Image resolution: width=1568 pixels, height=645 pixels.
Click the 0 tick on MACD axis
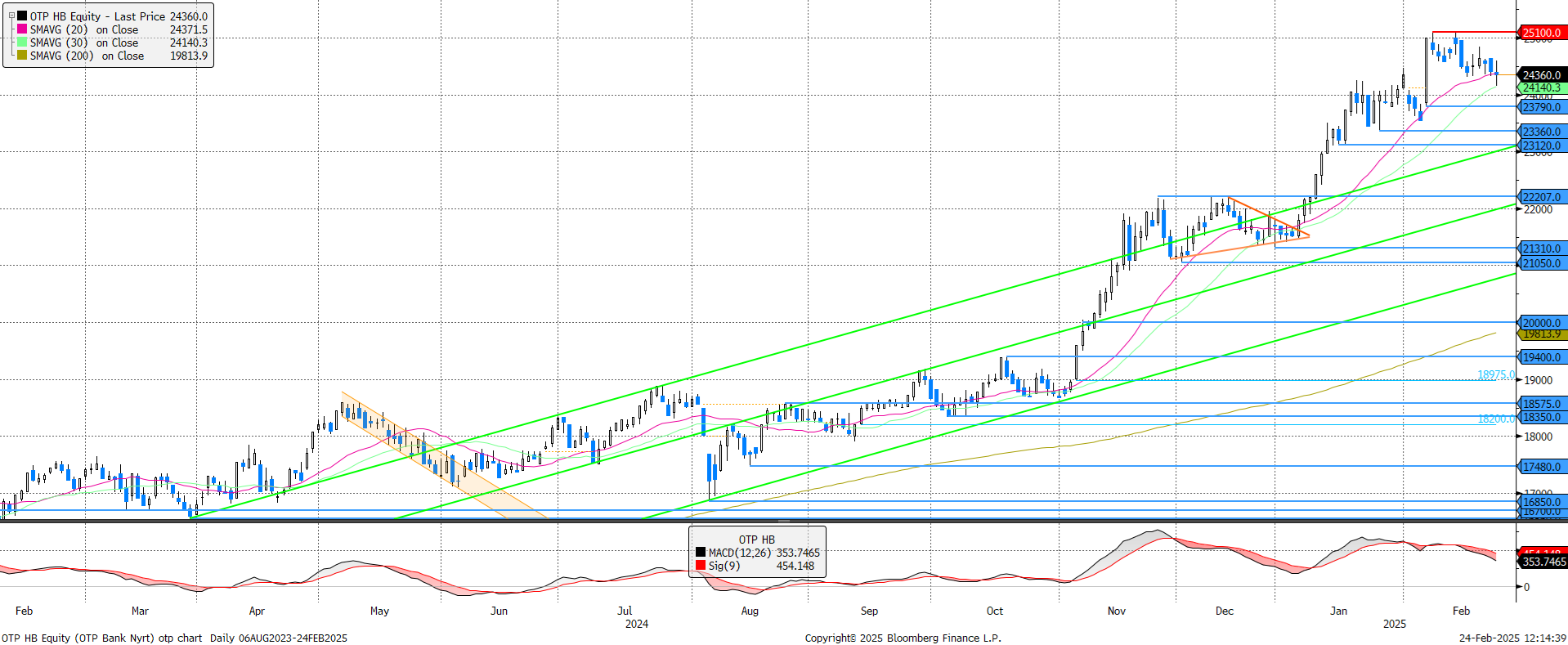pyautogui.click(x=1526, y=587)
